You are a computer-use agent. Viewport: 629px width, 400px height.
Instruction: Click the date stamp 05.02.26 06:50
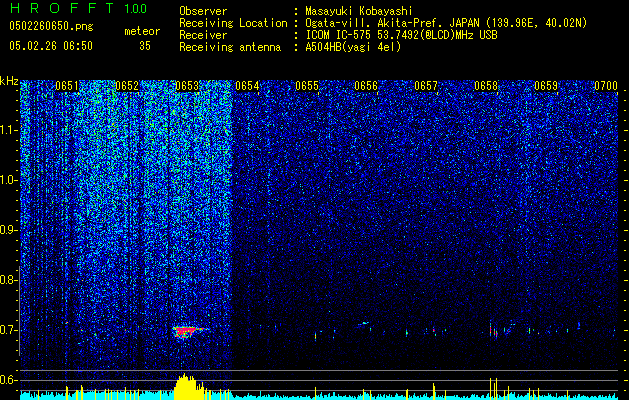(51, 46)
